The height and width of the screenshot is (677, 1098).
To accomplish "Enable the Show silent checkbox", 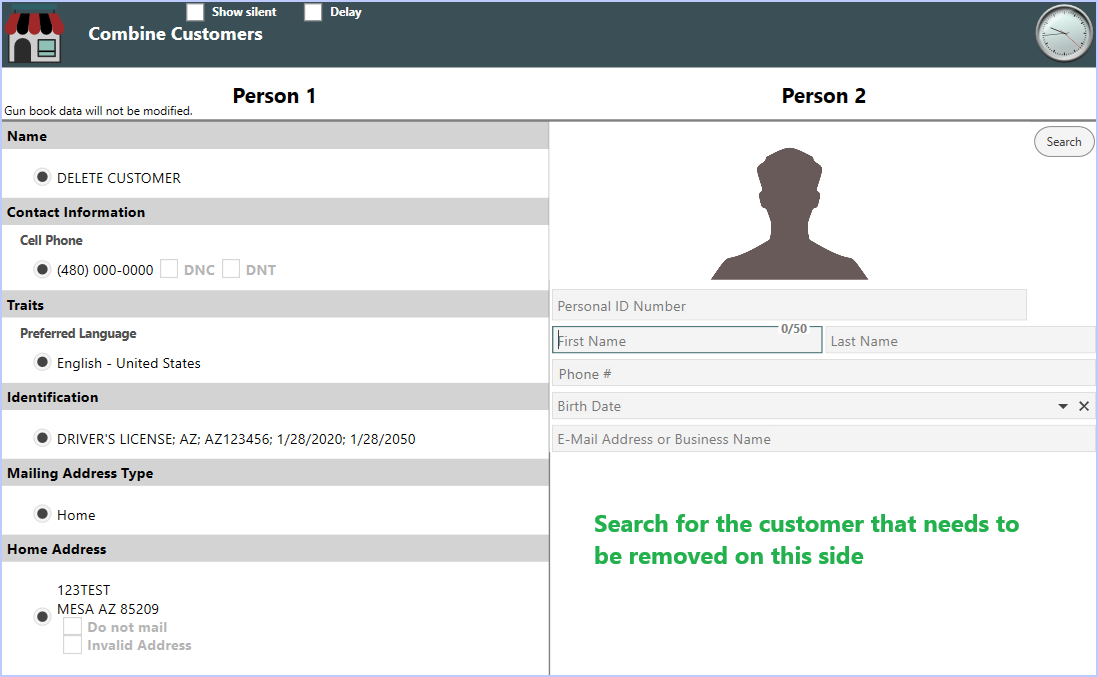I will [195, 12].
